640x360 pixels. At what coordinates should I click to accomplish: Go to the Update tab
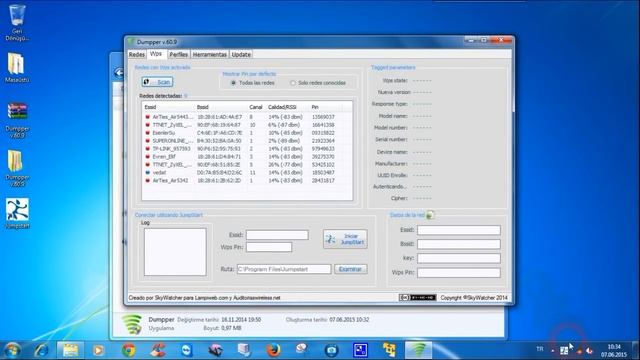[x=241, y=54]
